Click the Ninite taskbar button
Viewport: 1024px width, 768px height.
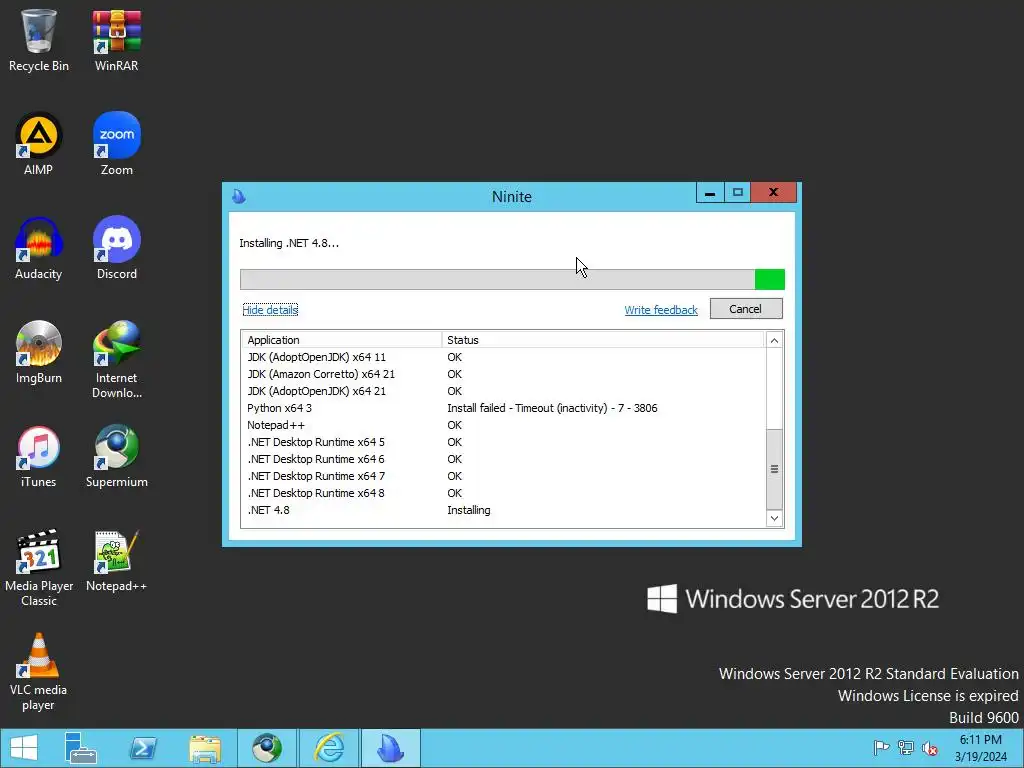[x=391, y=748]
